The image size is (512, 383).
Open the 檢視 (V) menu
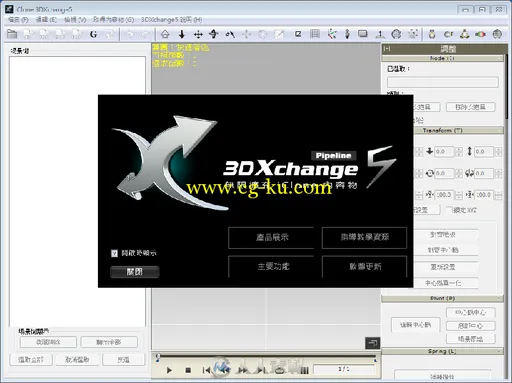pos(75,20)
